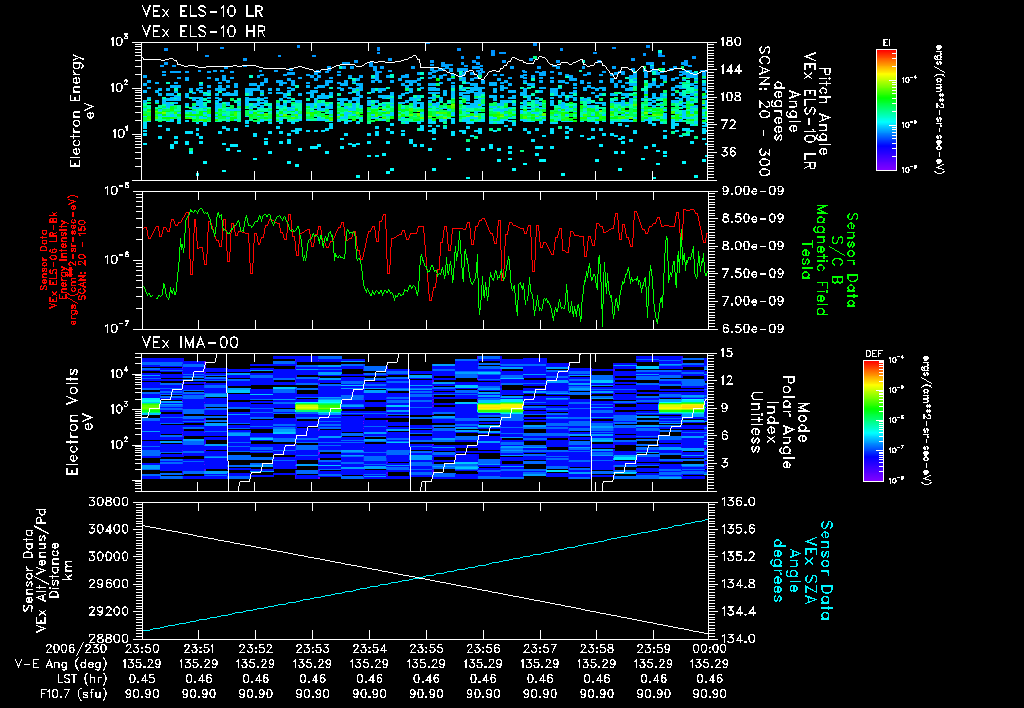The image size is (1024, 708).
Task: Click the 23:58 time axis label
Action: pos(596,649)
